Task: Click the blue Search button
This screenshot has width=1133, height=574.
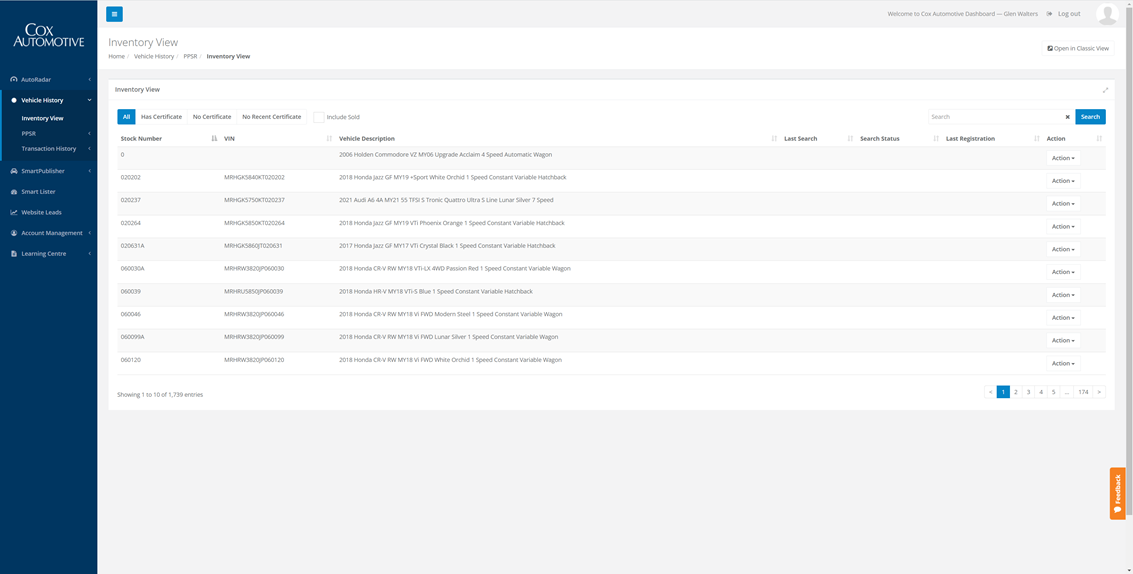Action: [1090, 117]
